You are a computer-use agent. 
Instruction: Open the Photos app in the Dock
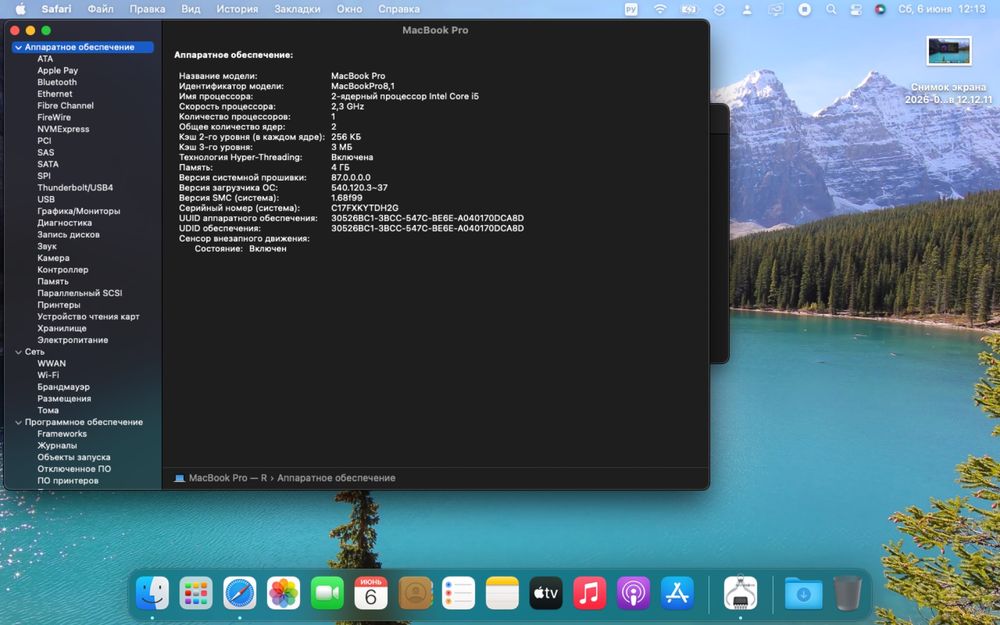[x=283, y=593]
